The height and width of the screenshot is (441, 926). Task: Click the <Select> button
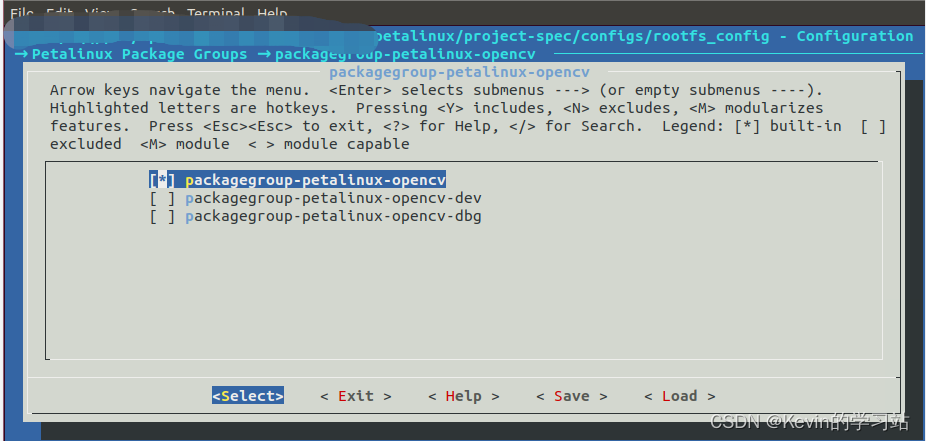pyautogui.click(x=248, y=396)
